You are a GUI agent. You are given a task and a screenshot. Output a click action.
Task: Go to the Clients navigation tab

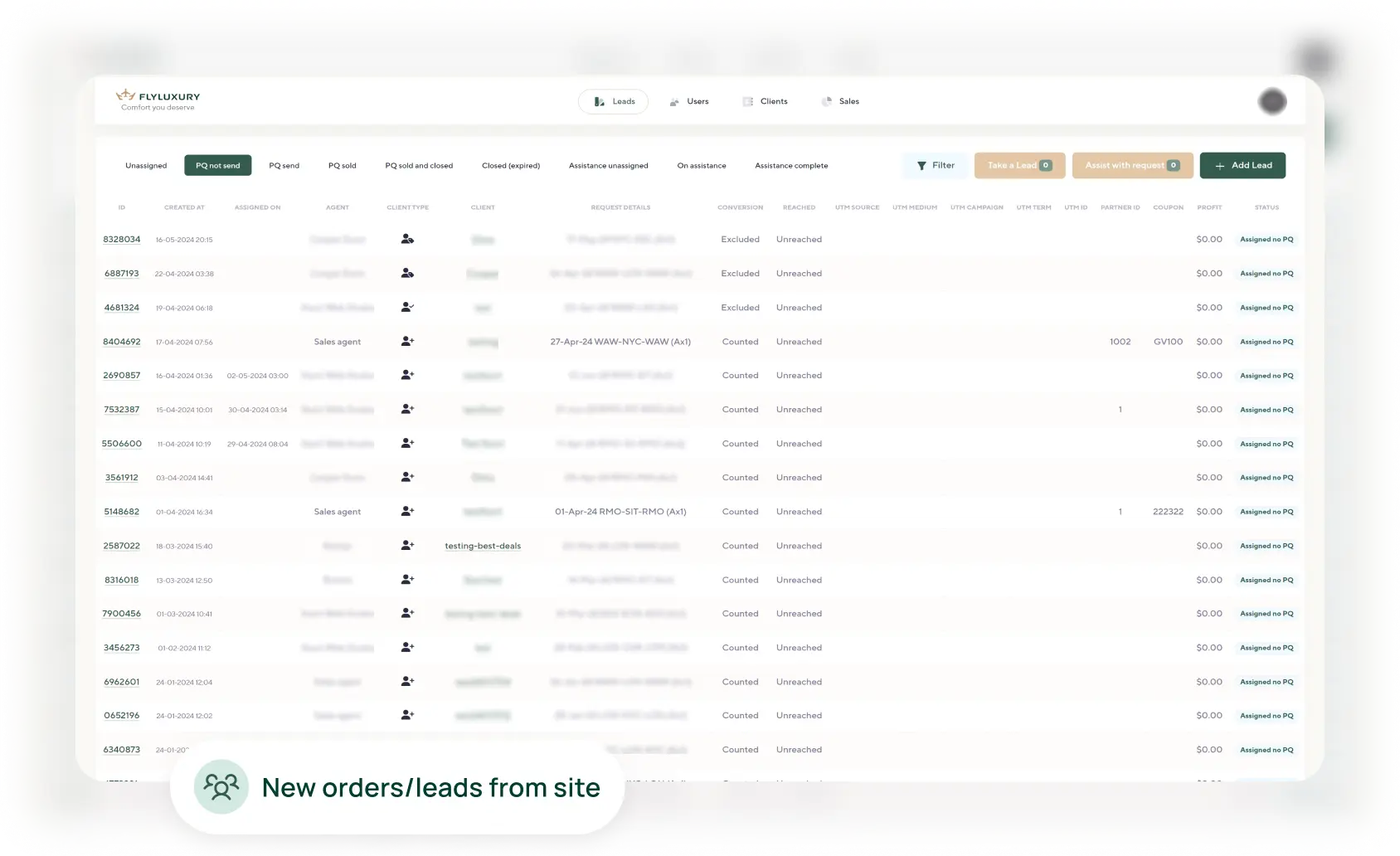coord(765,101)
